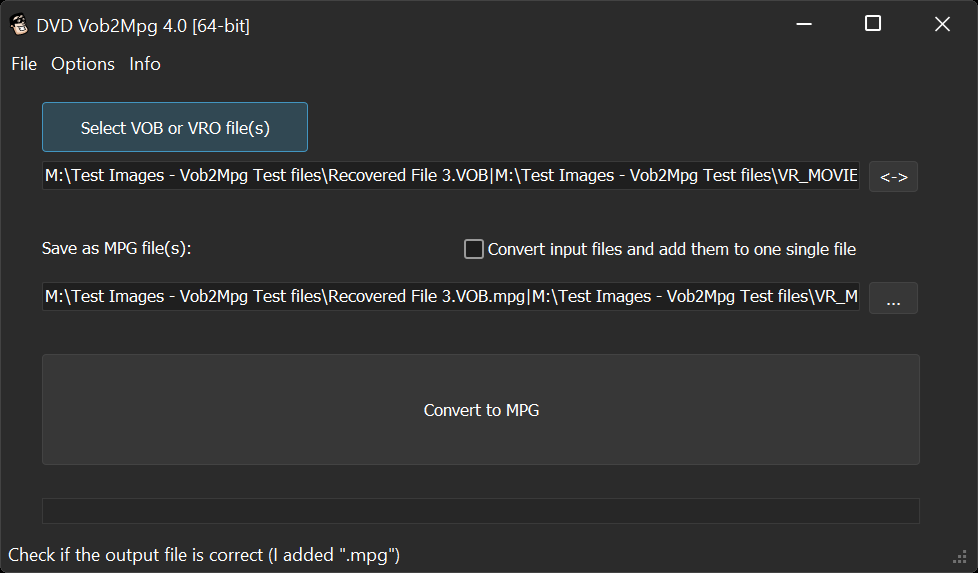Image resolution: width=978 pixels, height=573 pixels.
Task: Click the output MPG file path field
Action: [450, 297]
